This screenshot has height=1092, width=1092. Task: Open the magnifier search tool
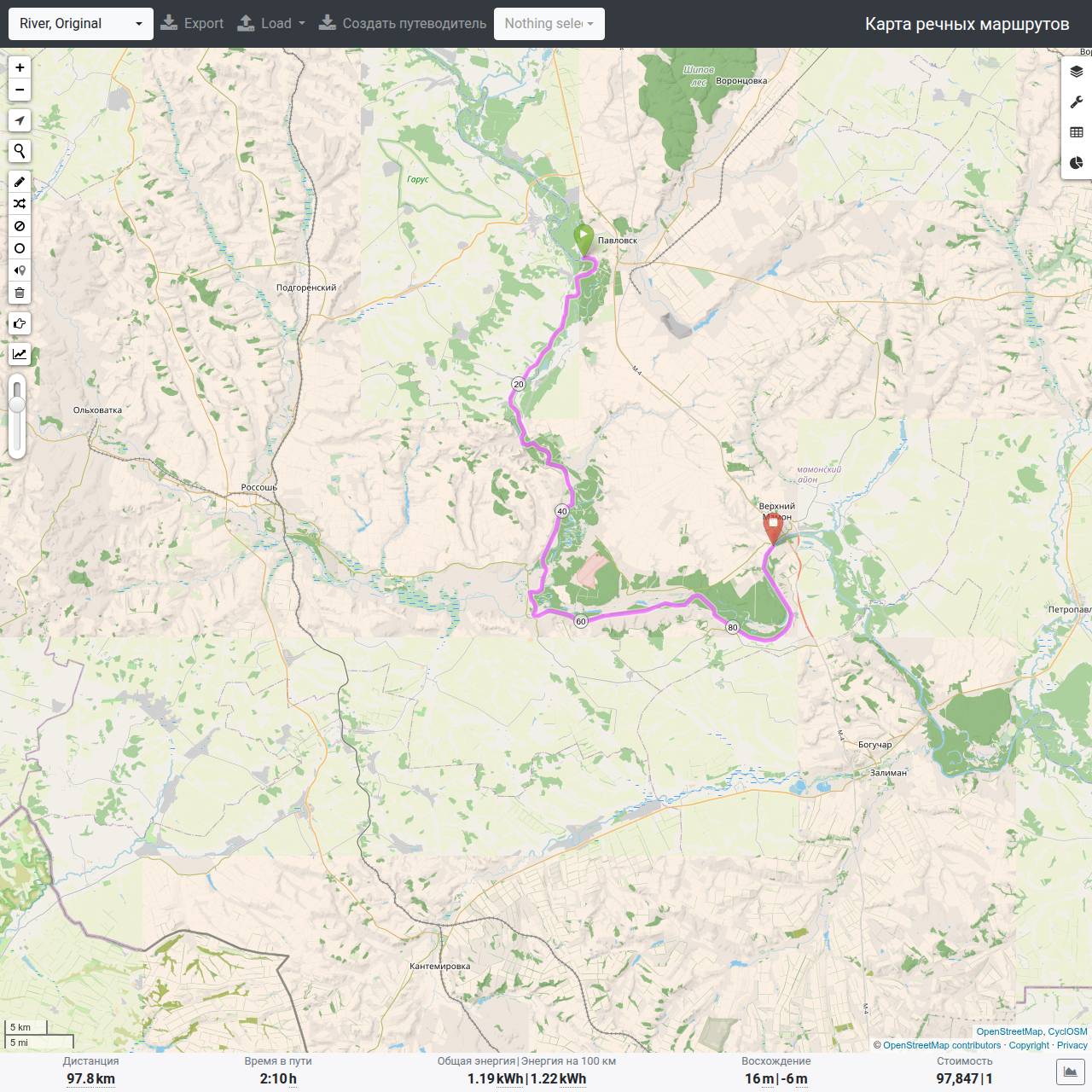pyautogui.click(x=20, y=151)
